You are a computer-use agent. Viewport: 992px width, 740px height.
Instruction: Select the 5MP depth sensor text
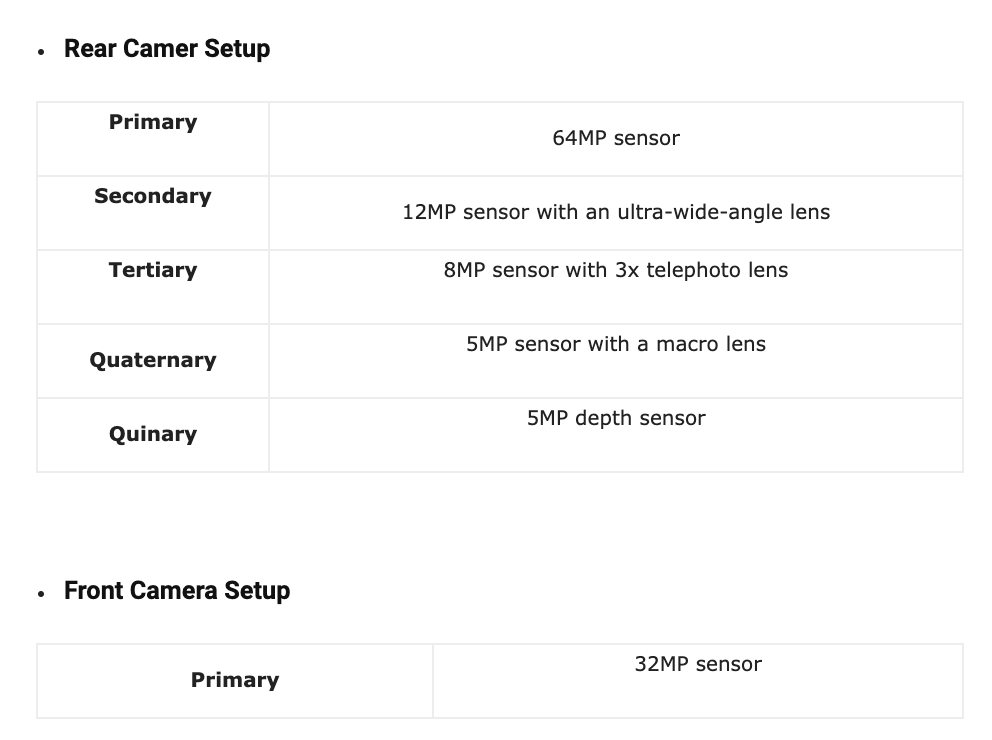(616, 418)
